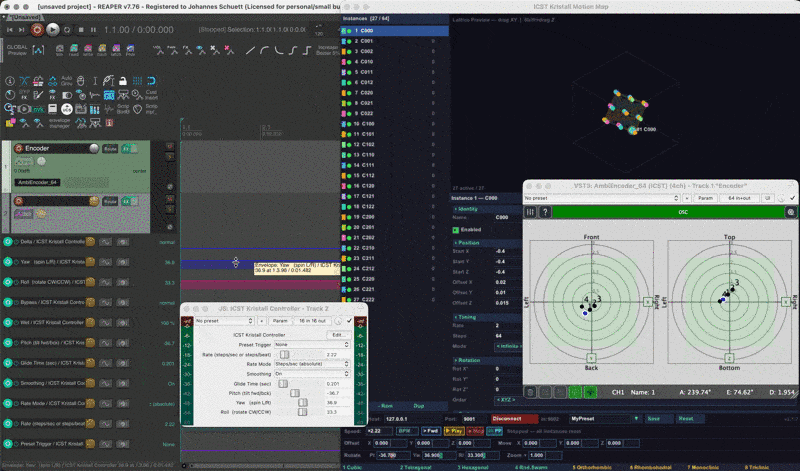Toggle the BPM button next to Speed

pyautogui.click(x=405, y=431)
